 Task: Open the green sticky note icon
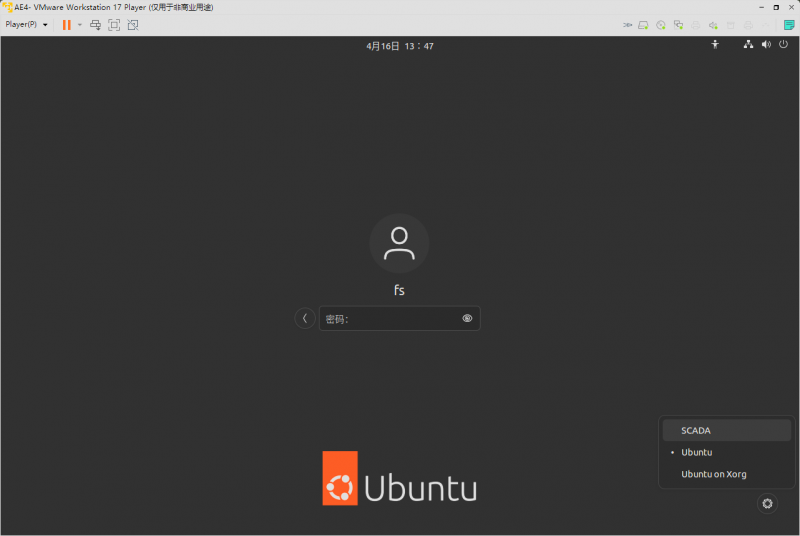click(x=789, y=24)
